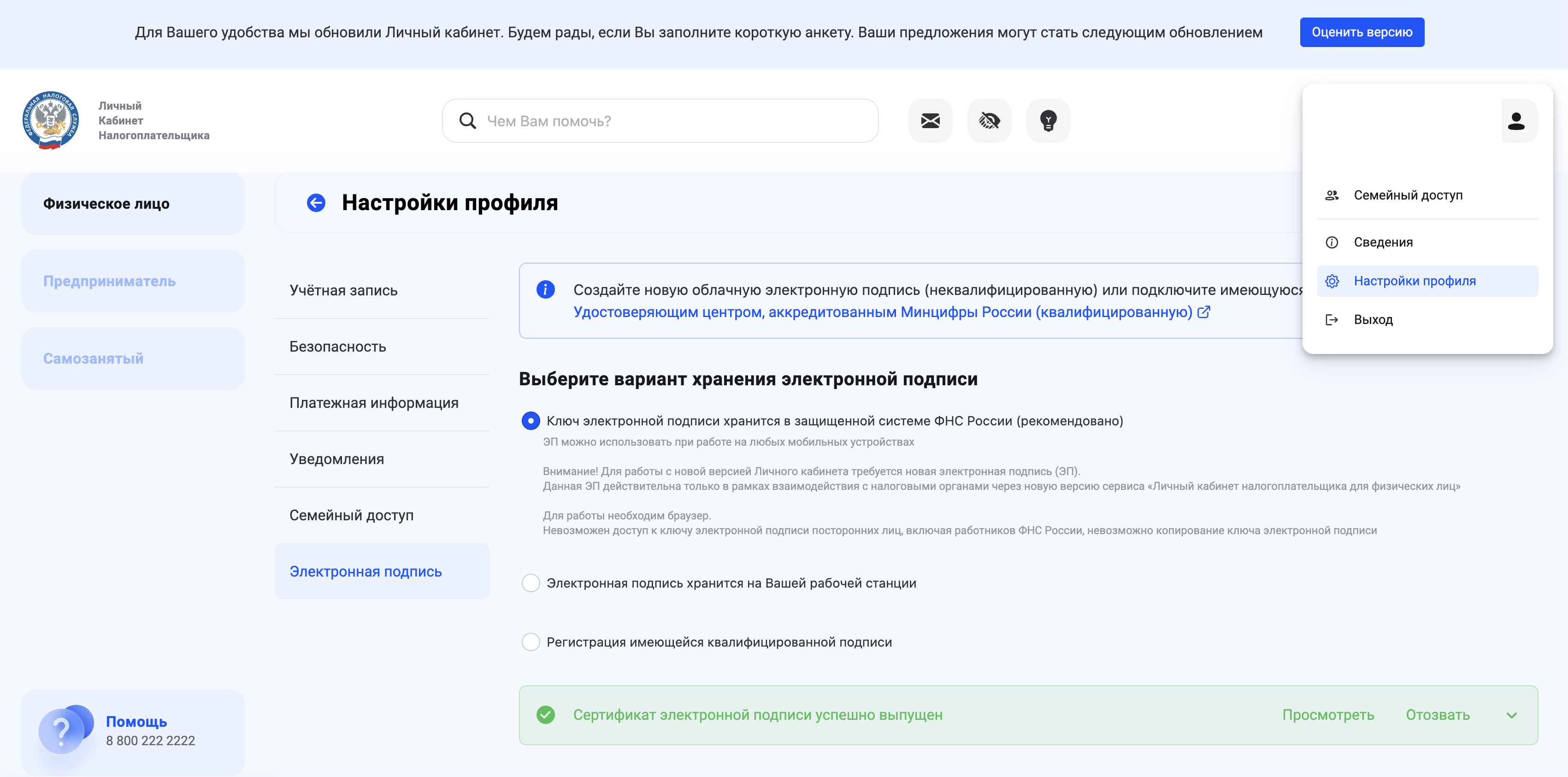Click the blue info icon in notice
This screenshot has width=1568, height=777.
click(545, 289)
